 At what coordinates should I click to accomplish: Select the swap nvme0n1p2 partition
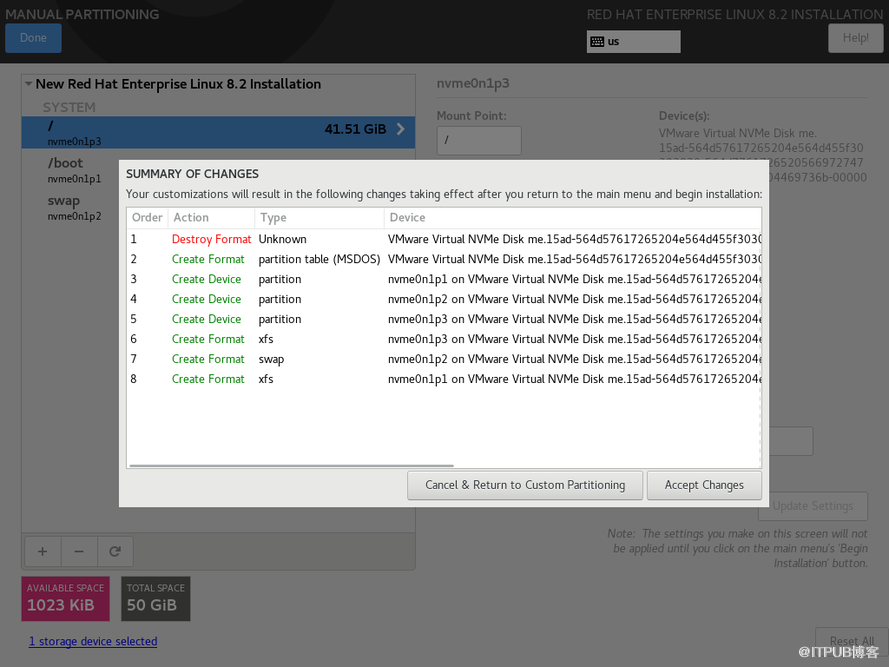(x=74, y=208)
